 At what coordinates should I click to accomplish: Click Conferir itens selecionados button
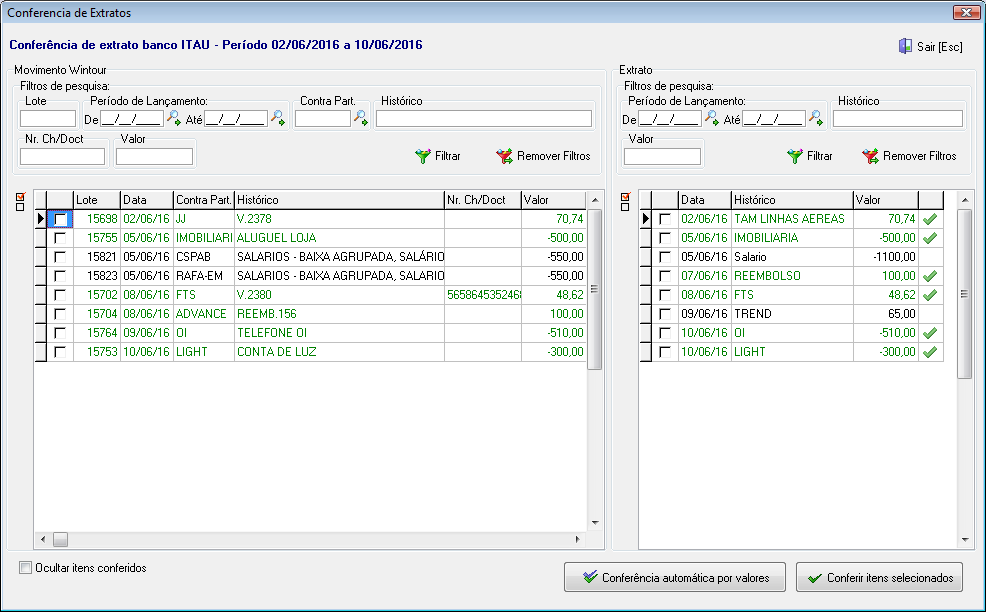879,577
